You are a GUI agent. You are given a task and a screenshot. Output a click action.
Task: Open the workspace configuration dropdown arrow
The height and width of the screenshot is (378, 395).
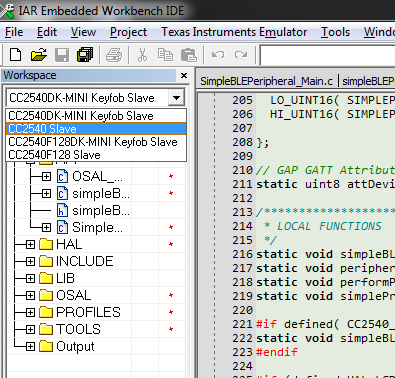[x=176, y=98]
